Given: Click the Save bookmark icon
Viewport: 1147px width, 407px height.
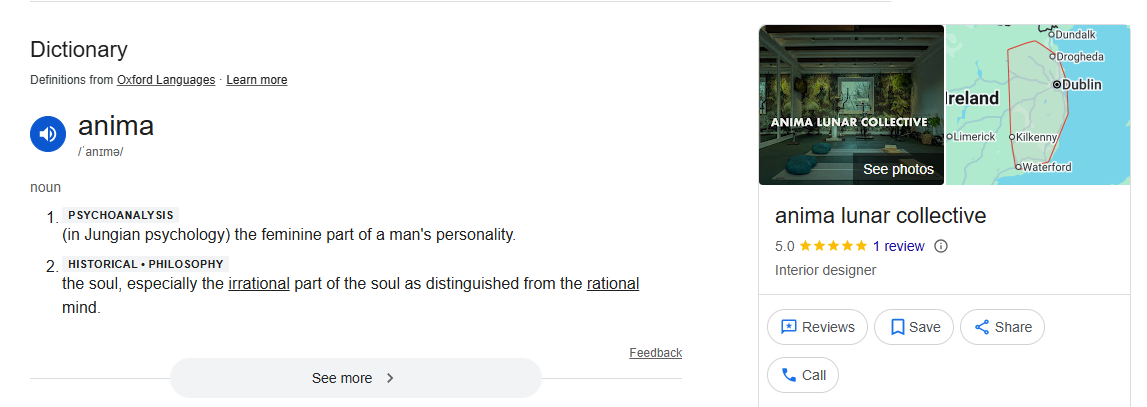Looking at the screenshot, I should [897, 327].
